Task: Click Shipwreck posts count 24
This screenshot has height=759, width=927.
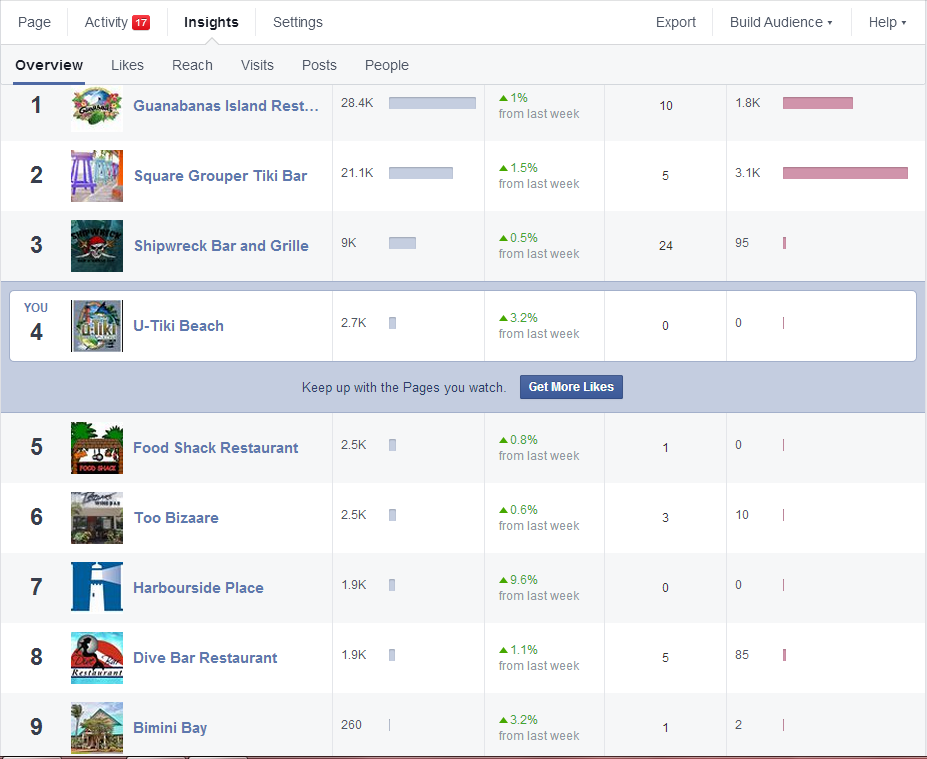Action: click(x=666, y=246)
